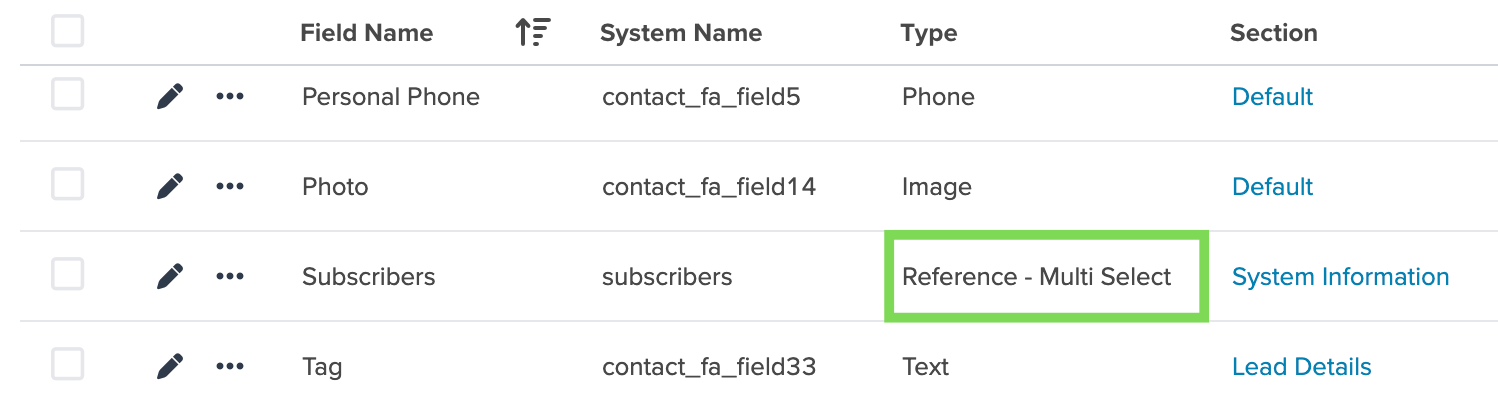Screen dimensions: 1498x410
Task: Open more options for Photo row
Action: [230, 187]
